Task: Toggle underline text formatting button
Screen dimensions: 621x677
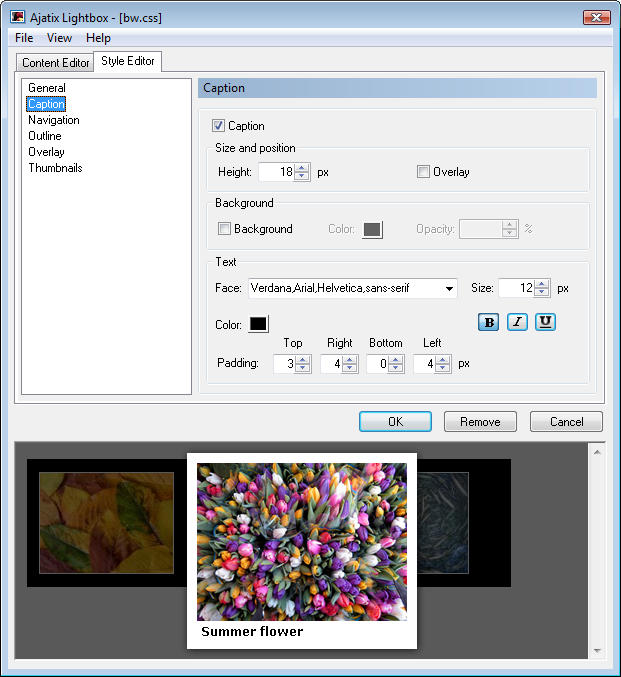Action: (x=545, y=322)
